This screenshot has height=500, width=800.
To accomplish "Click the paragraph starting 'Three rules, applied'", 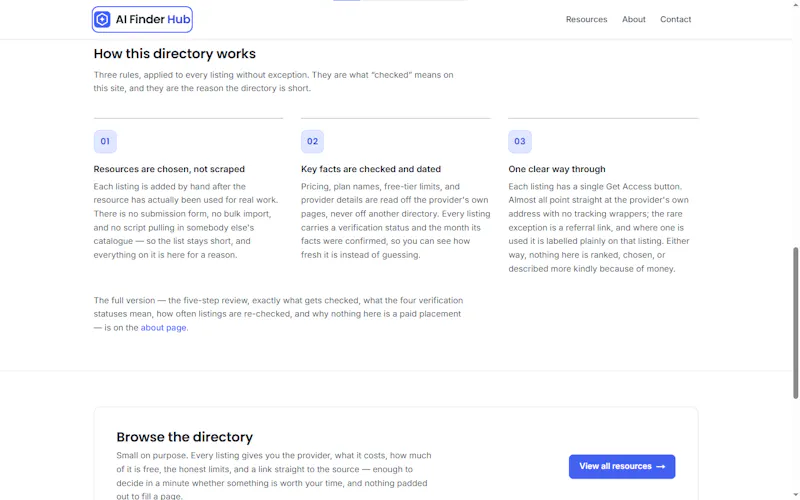I will tap(273, 82).
